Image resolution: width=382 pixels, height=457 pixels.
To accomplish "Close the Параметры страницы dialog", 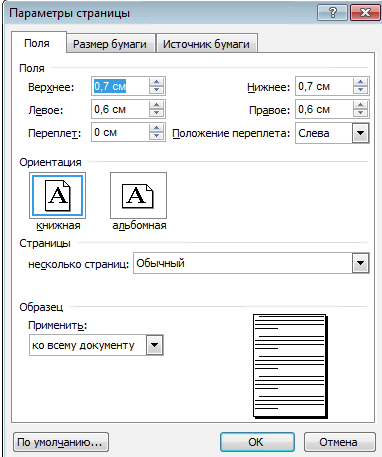I will point(365,13).
